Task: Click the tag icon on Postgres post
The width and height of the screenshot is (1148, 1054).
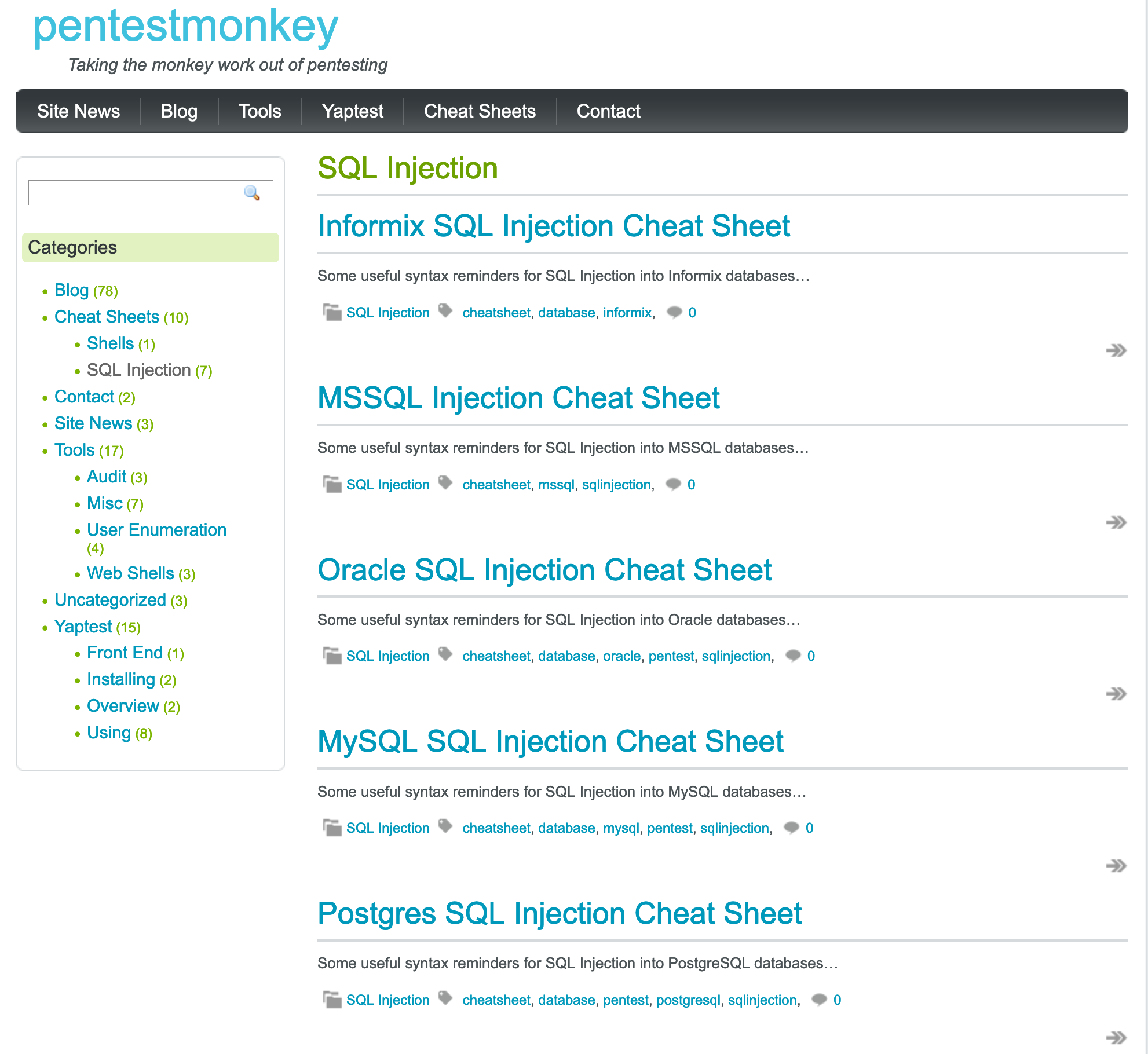Action: coord(445,998)
